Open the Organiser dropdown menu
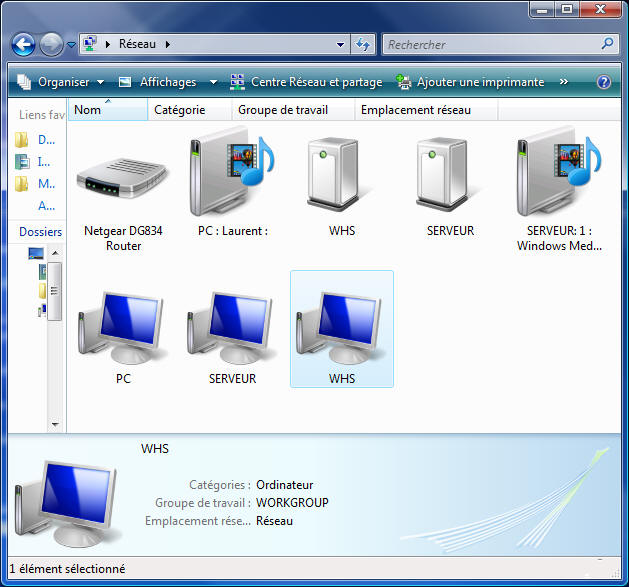Image resolution: width=629 pixels, height=587 pixels. pyautogui.click(x=62, y=82)
